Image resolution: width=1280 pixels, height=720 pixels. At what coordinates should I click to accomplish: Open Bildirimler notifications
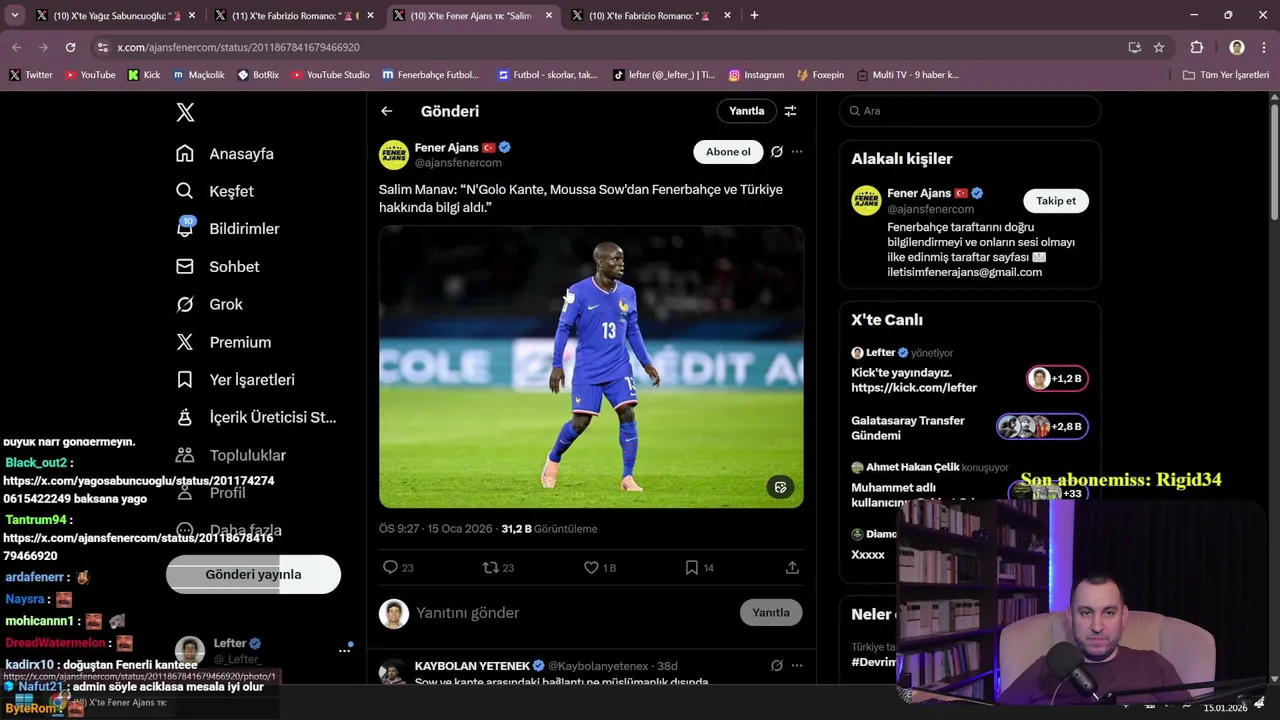[x=228, y=229]
